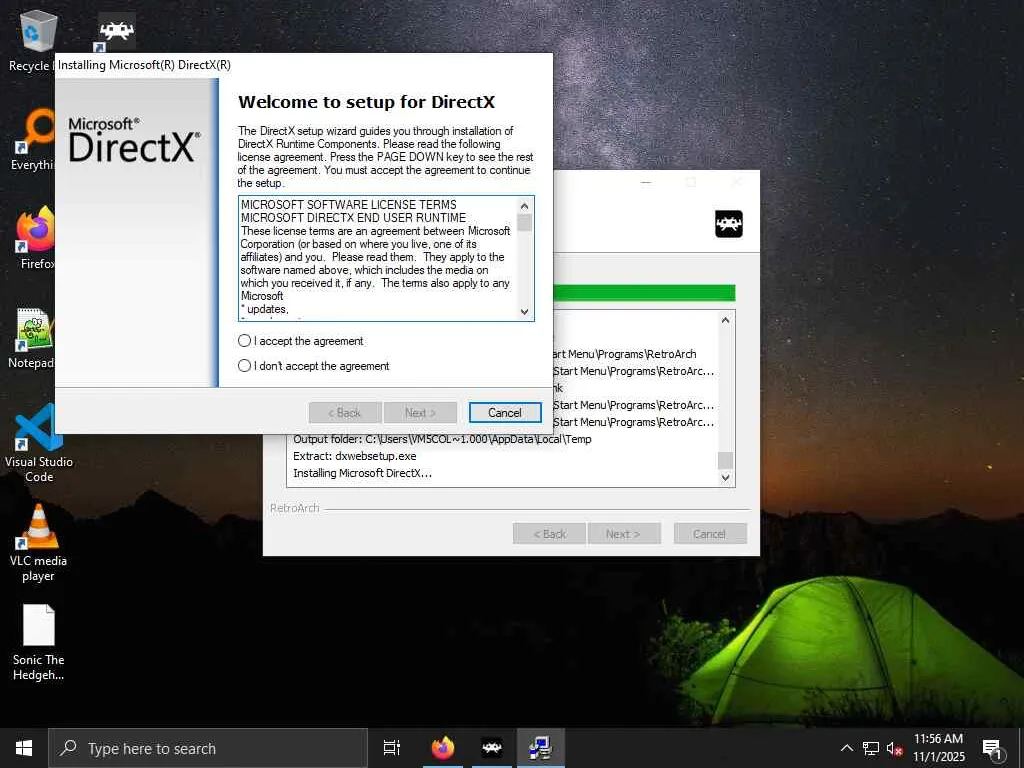Click the 'Extract: dxwebsetup.exe' log line
The height and width of the screenshot is (768, 1024).
(x=355, y=456)
